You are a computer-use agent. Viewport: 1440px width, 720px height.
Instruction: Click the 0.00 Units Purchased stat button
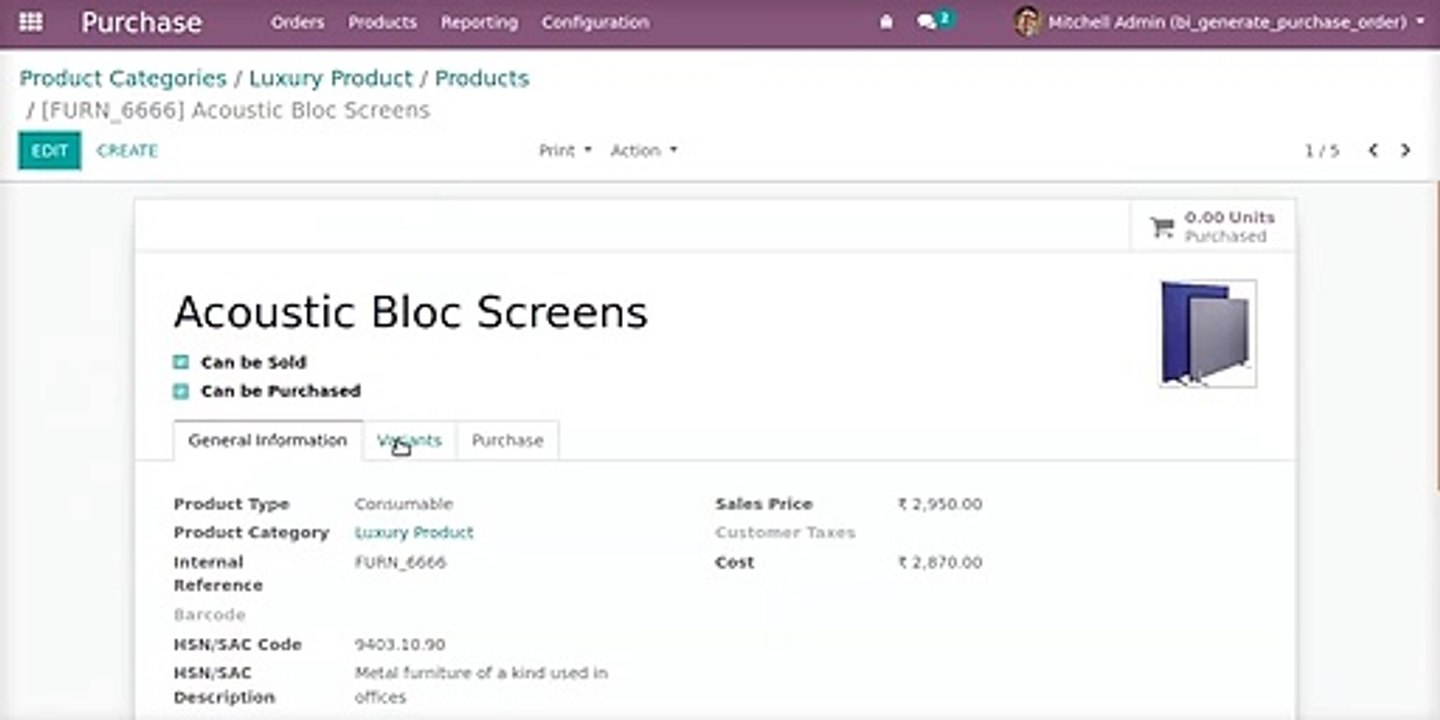(1213, 227)
